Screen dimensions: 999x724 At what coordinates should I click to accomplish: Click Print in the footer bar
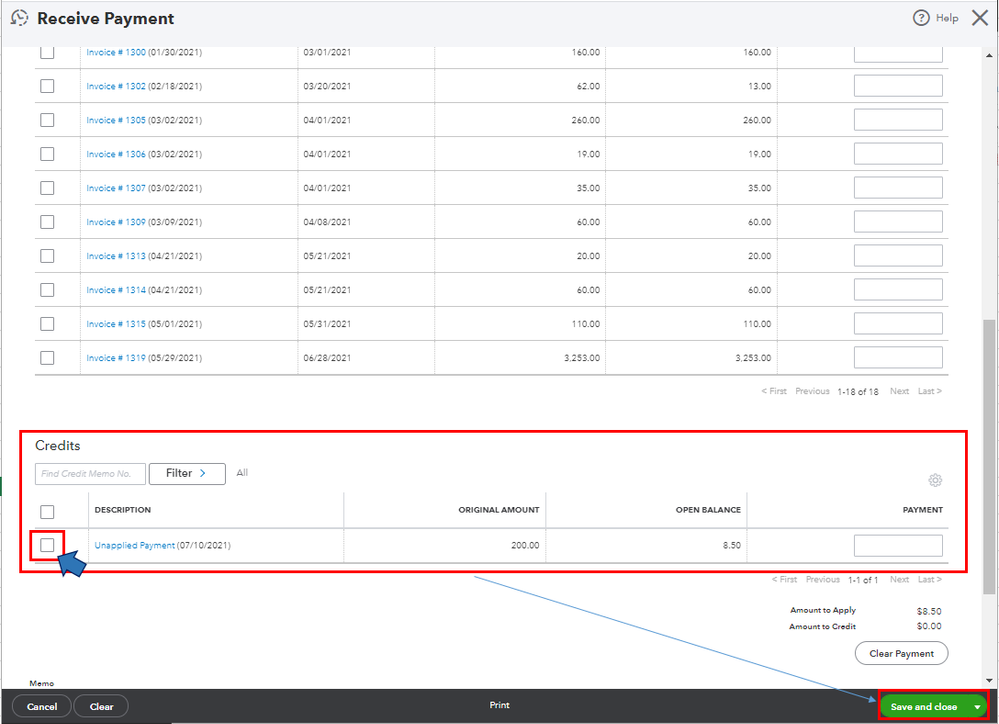point(500,705)
